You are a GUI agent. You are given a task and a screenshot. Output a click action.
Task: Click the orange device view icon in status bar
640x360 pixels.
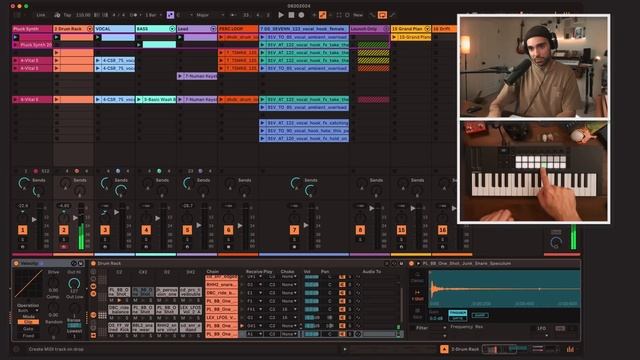444,349
